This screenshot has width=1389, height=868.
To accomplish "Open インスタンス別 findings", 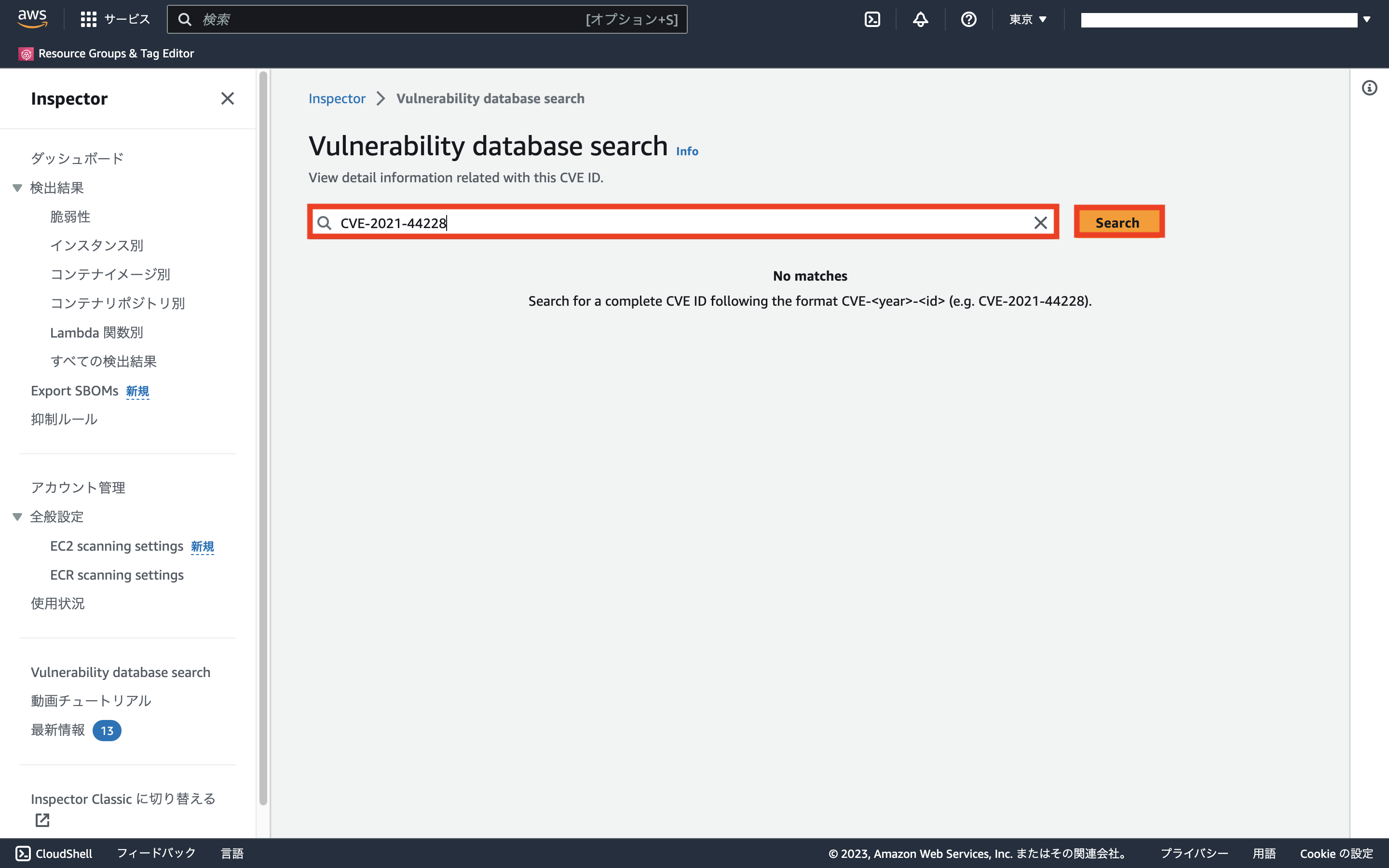I will point(96,245).
